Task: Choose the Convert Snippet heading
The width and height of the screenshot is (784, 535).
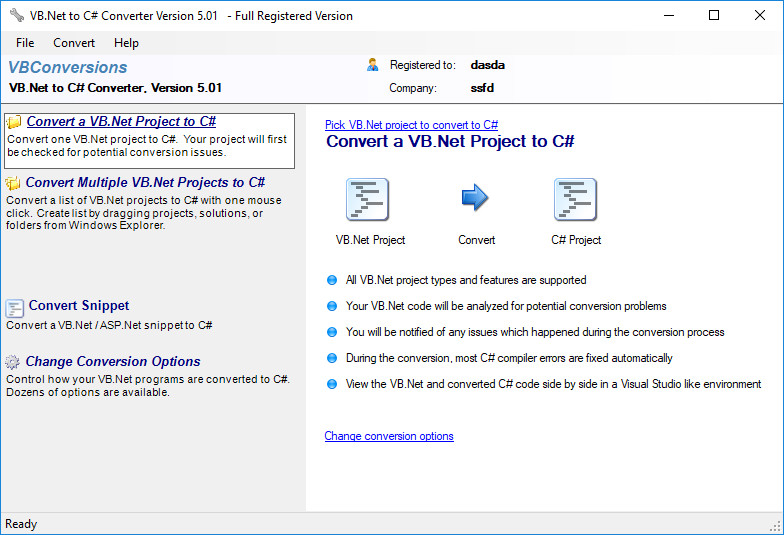Action: coord(79,306)
